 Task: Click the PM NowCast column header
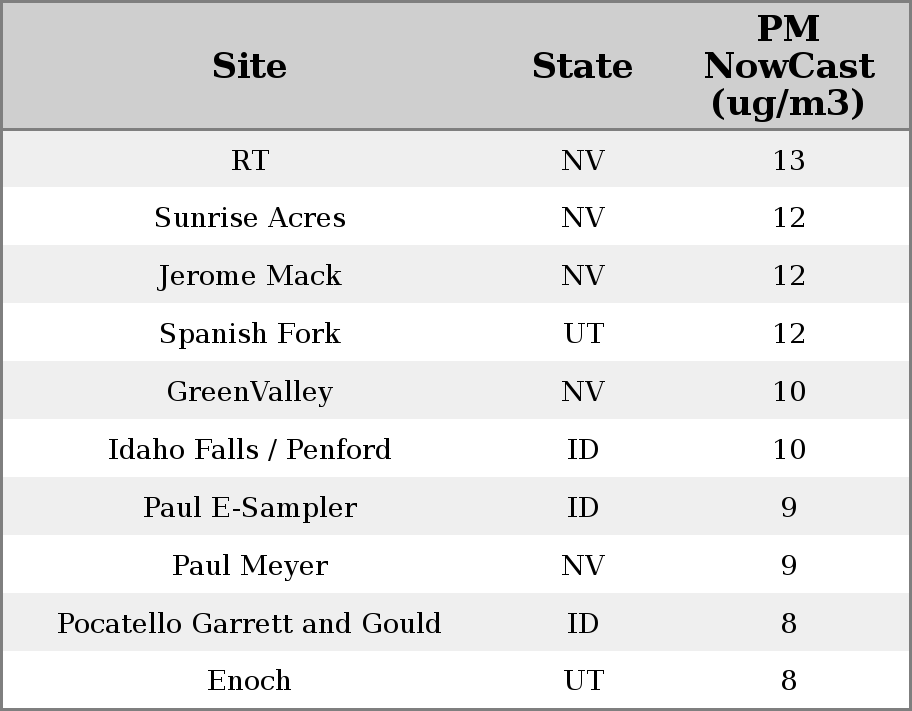[788, 66]
